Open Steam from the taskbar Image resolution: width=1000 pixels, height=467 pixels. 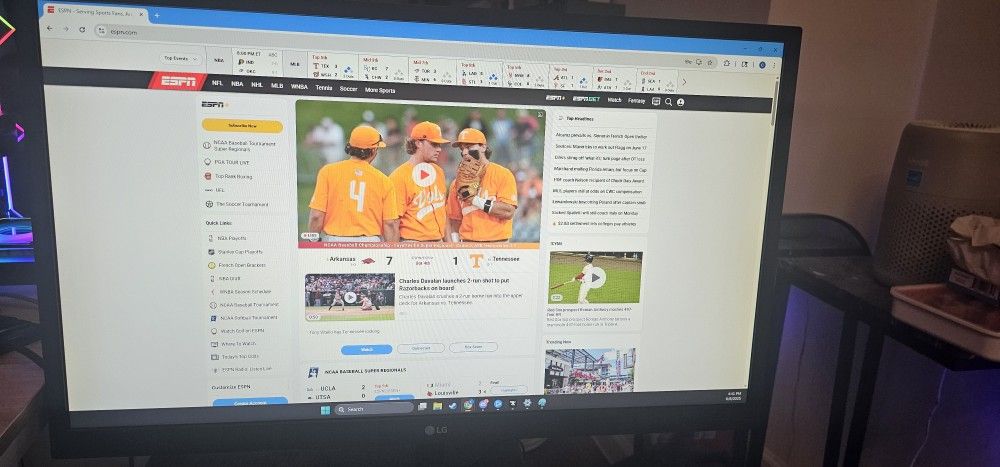pyautogui.click(x=453, y=405)
